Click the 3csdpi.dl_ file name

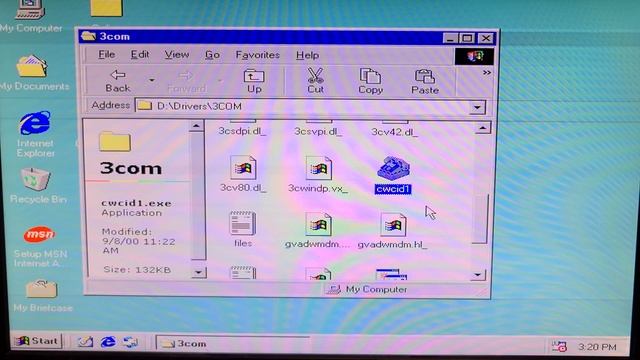coord(242,131)
